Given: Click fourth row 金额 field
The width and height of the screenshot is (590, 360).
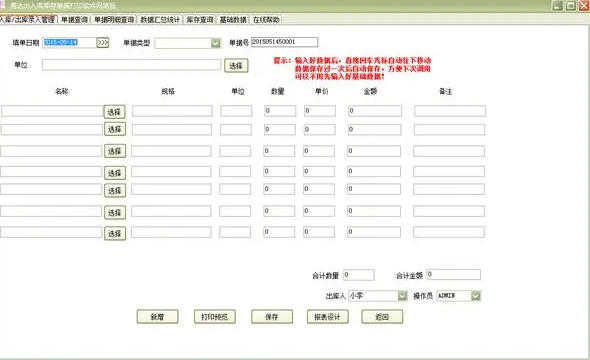Looking at the screenshot, I should click(x=374, y=172).
